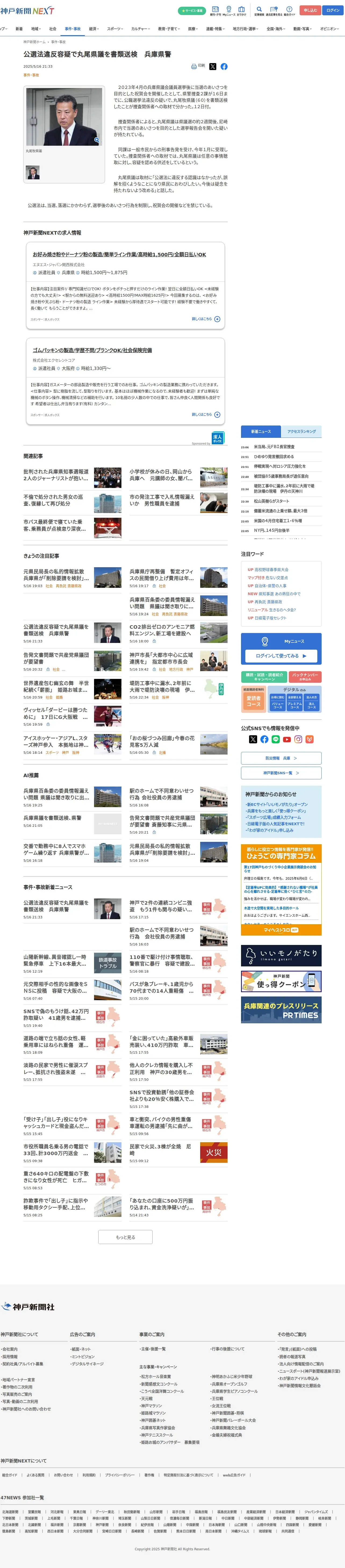345x1568 pixels.
Task: Open the マイベストプロ orange banner button
Action: [x=281, y=930]
